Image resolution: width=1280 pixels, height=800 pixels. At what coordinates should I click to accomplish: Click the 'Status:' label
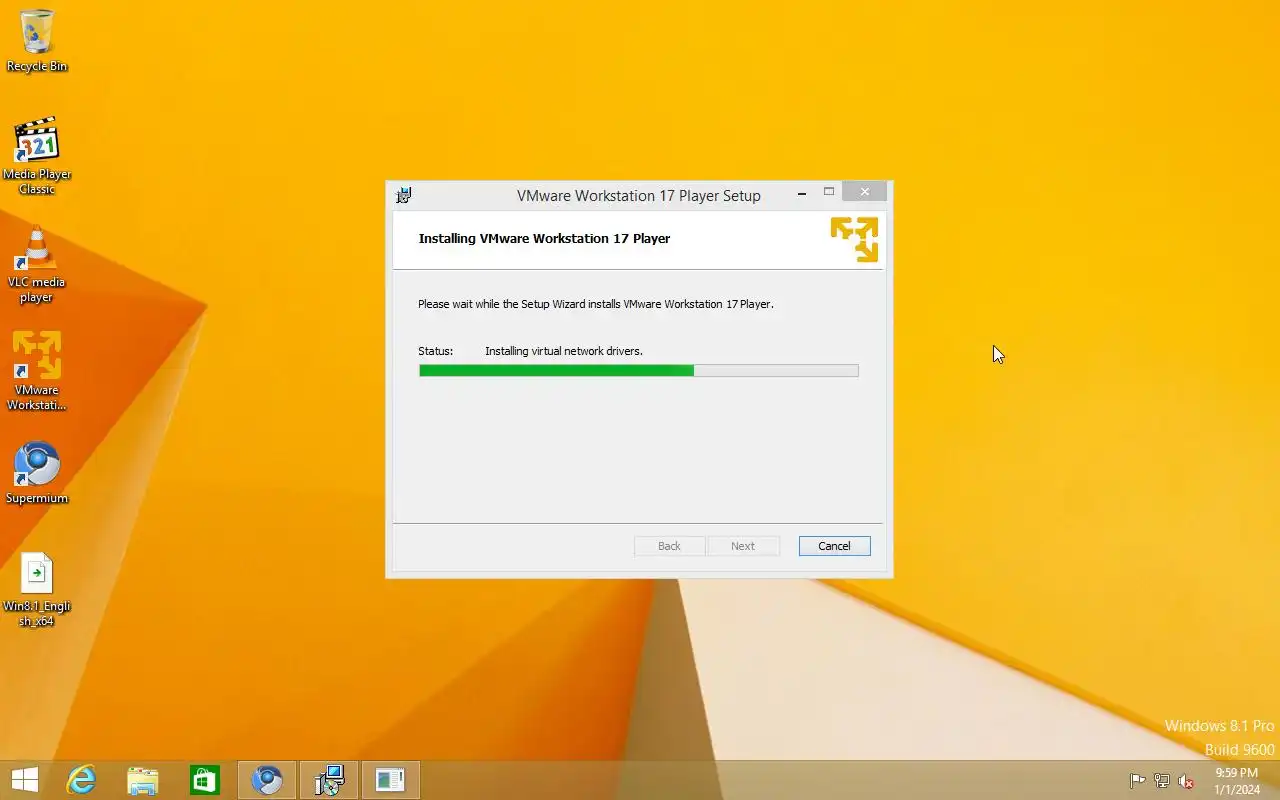pos(436,351)
